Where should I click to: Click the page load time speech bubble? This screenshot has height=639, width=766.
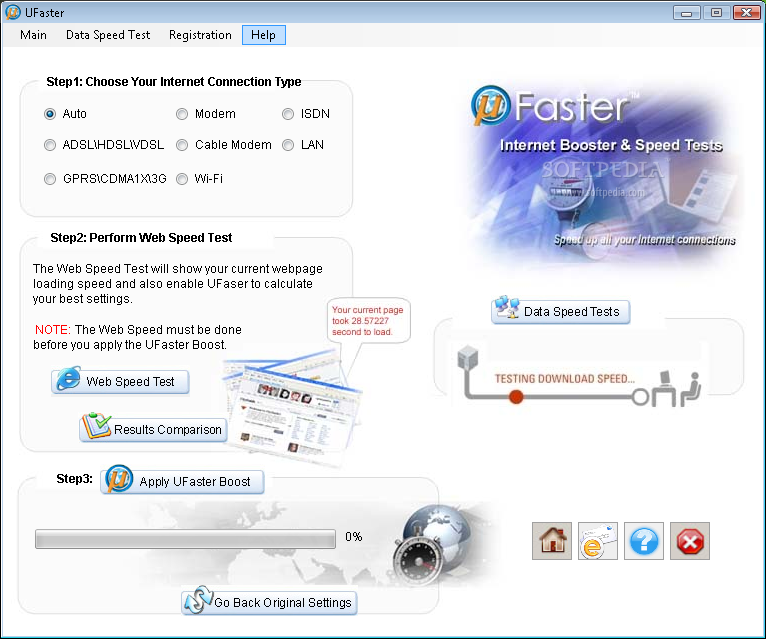(x=368, y=321)
